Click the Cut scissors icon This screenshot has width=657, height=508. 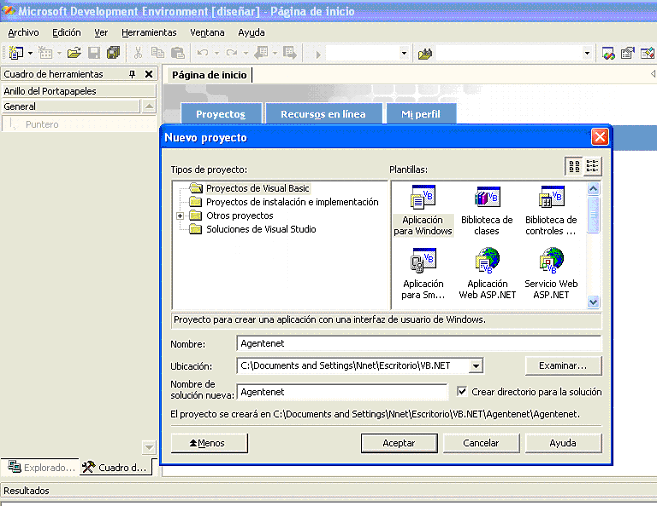[138, 53]
